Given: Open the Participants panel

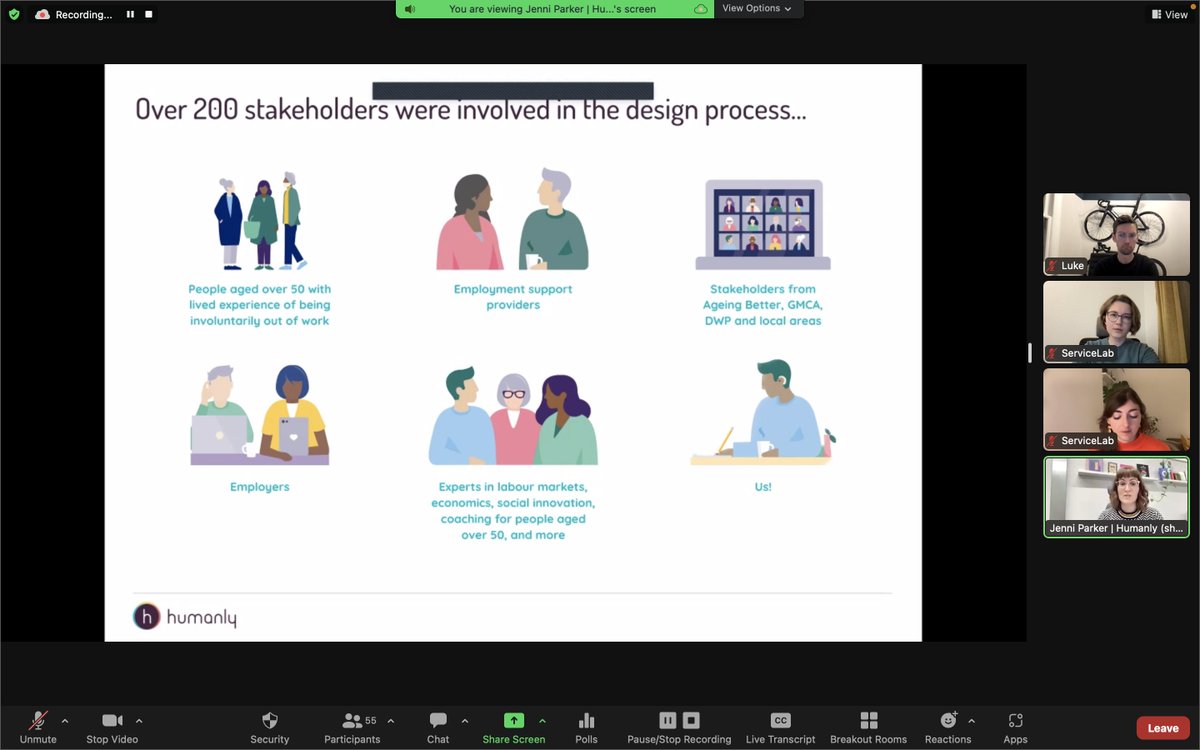Looking at the screenshot, I should 352,727.
